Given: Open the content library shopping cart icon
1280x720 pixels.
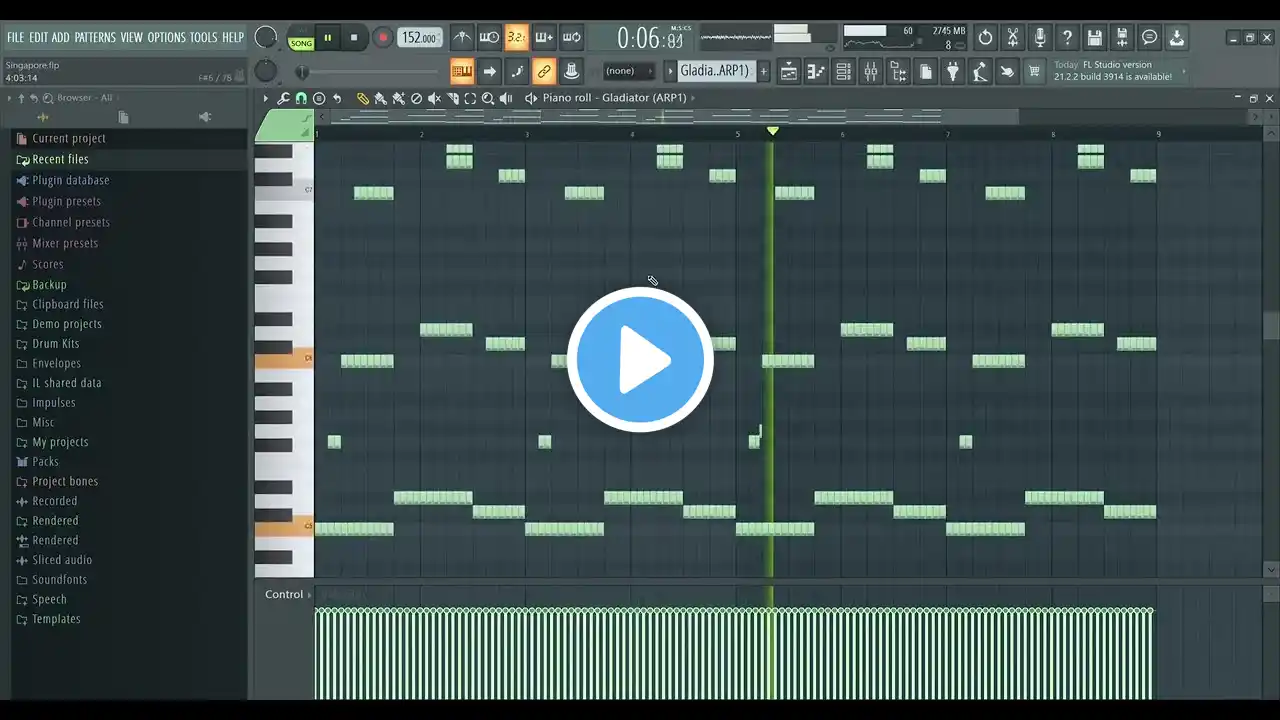Looking at the screenshot, I should [x=1034, y=71].
